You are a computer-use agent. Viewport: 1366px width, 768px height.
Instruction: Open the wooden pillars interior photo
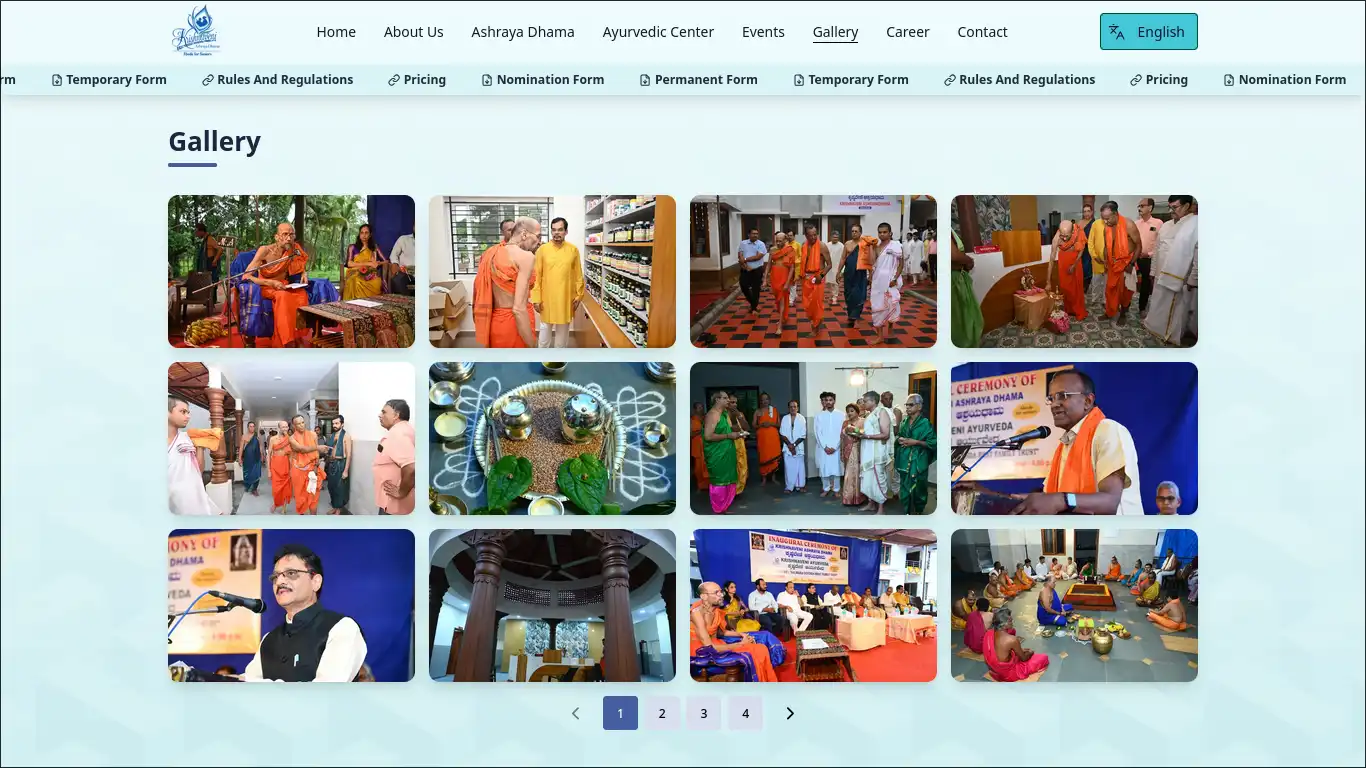(552, 605)
